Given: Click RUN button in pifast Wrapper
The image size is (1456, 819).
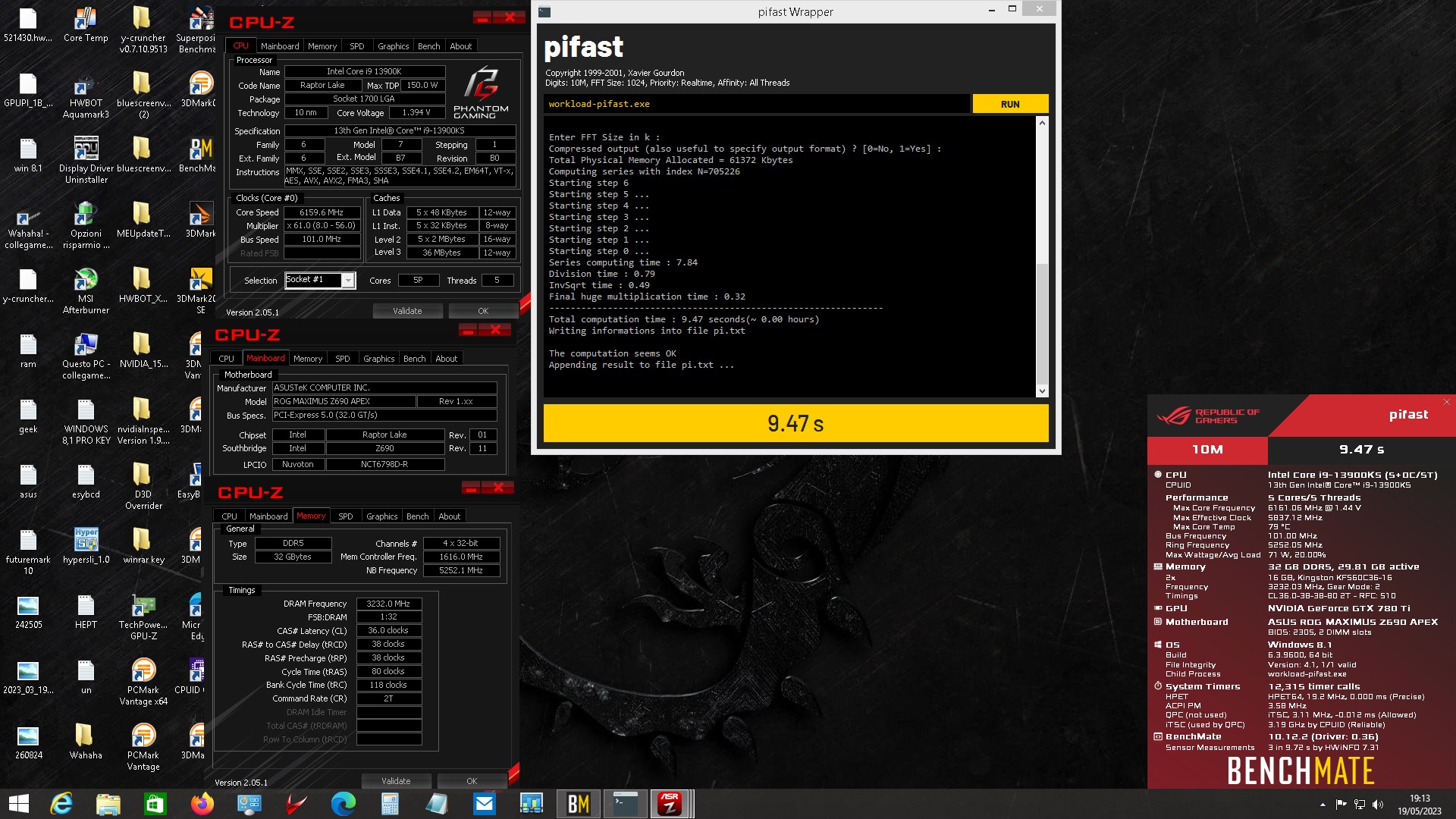Looking at the screenshot, I should (x=1010, y=104).
